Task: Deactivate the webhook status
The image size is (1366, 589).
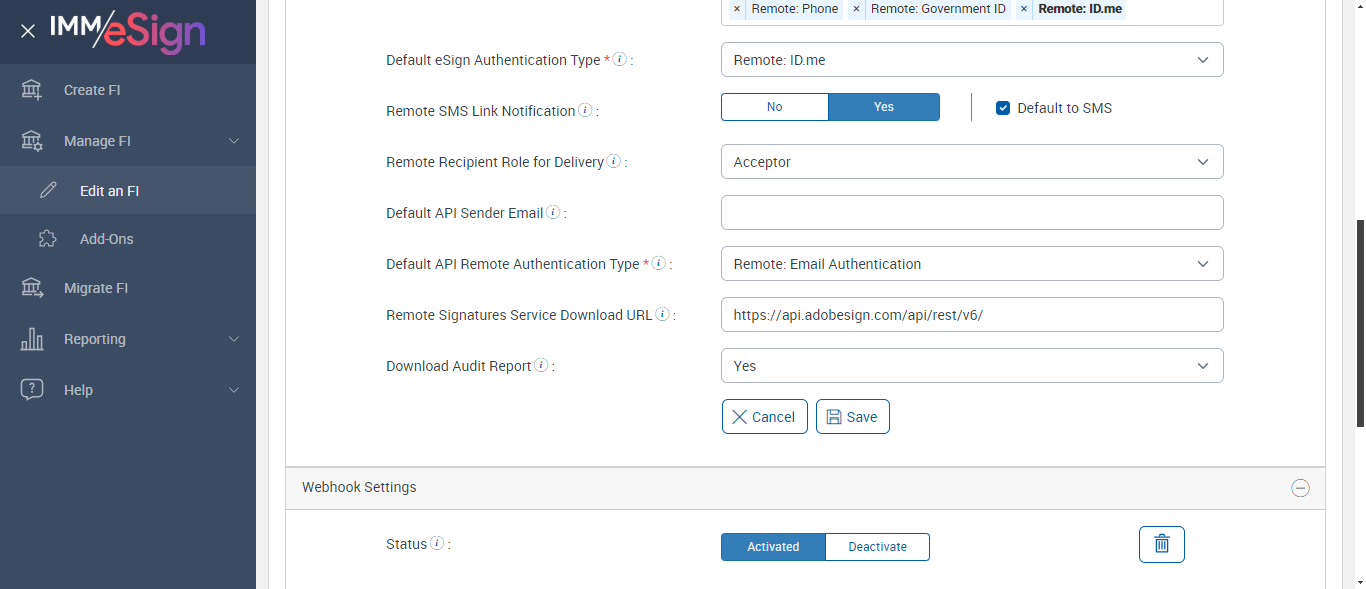Action: pyautogui.click(x=877, y=547)
